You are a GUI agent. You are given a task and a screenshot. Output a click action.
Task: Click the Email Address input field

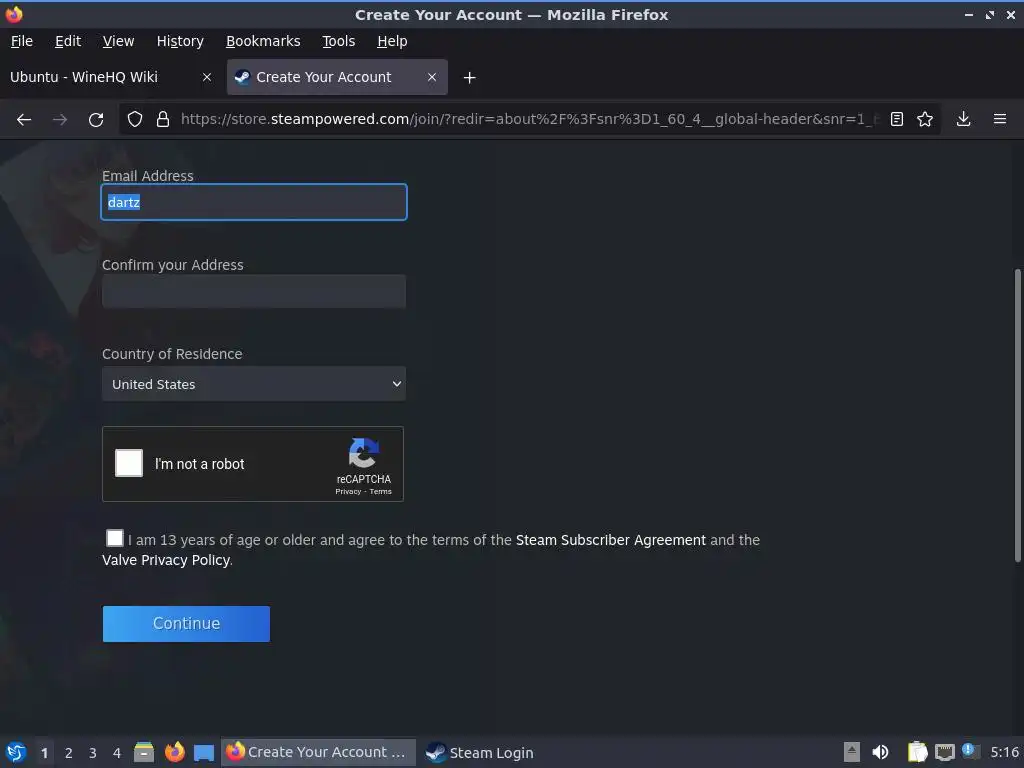tap(254, 202)
